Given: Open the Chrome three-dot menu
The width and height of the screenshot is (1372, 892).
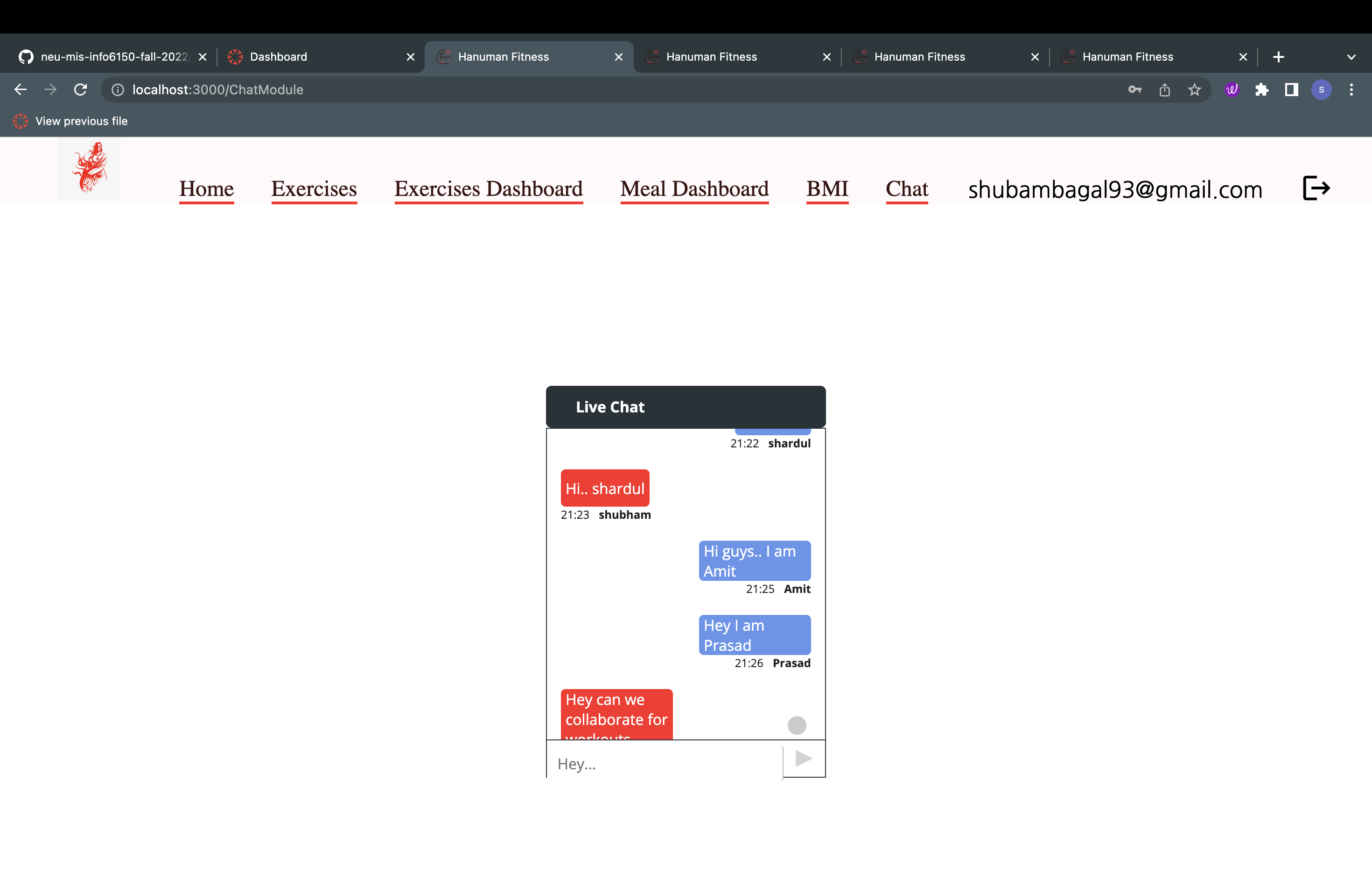Looking at the screenshot, I should pyautogui.click(x=1352, y=89).
